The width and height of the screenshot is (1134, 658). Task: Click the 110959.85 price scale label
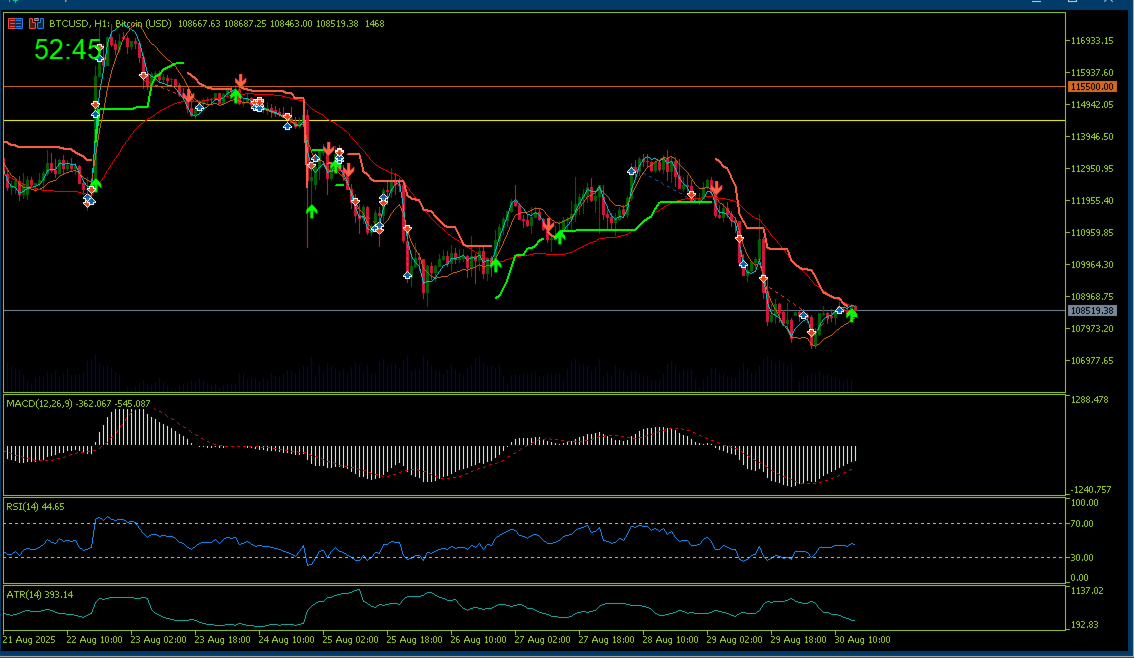[1092, 233]
